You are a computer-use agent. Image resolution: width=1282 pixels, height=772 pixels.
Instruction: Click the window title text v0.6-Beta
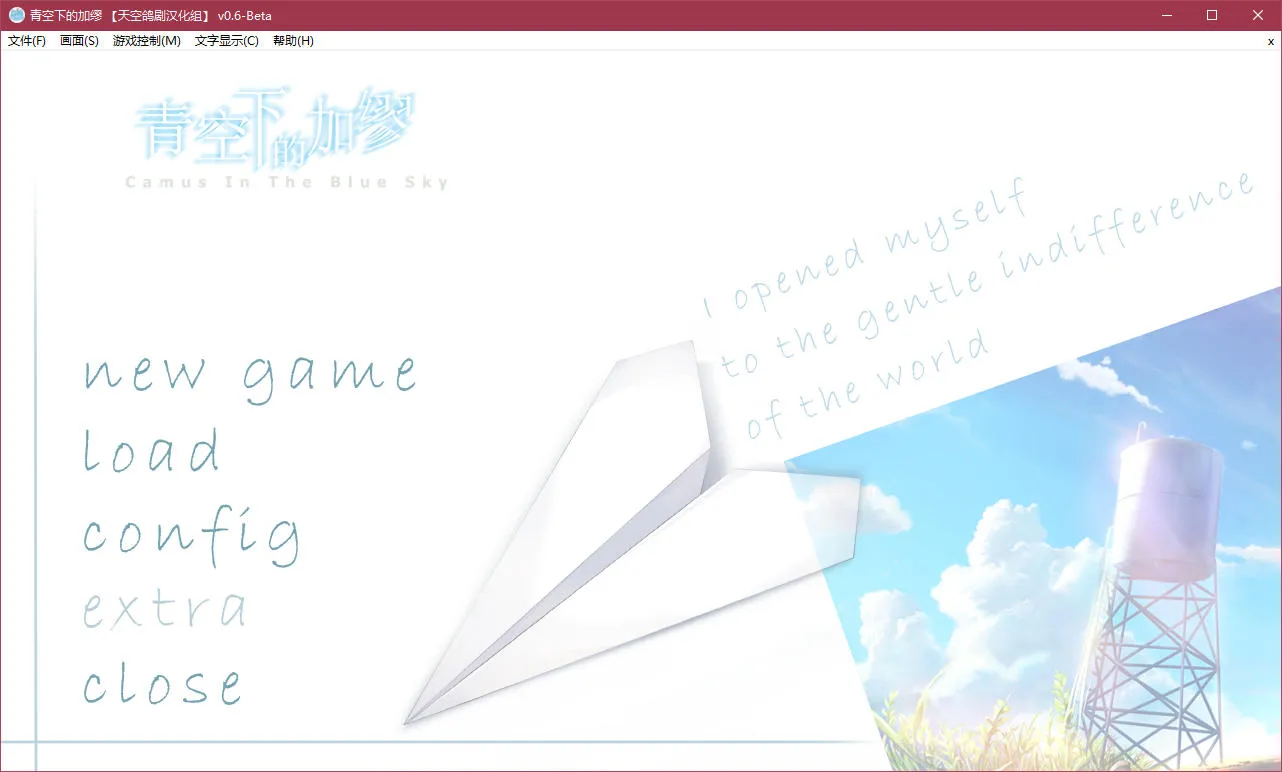(x=244, y=15)
